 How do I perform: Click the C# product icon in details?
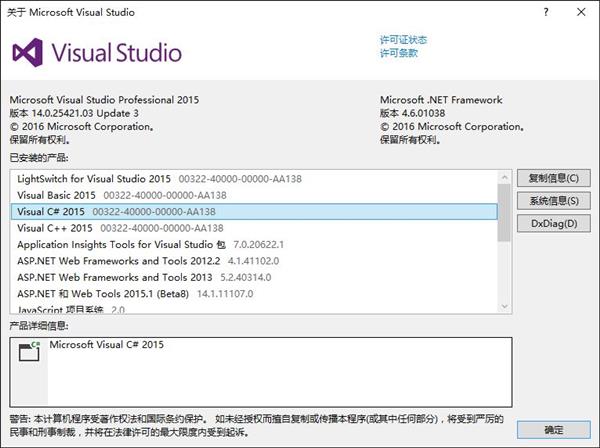29,351
